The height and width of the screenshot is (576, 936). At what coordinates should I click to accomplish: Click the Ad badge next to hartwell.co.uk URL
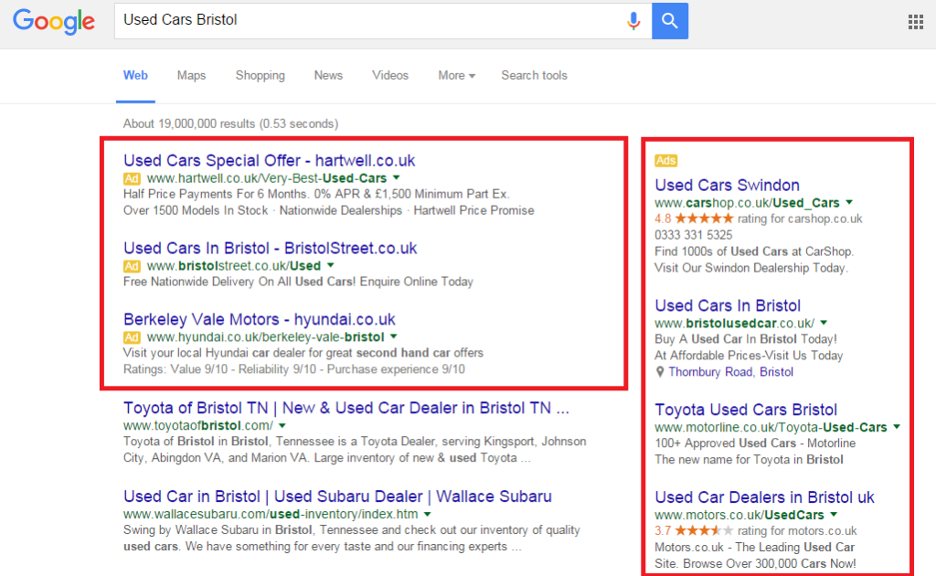click(131, 178)
